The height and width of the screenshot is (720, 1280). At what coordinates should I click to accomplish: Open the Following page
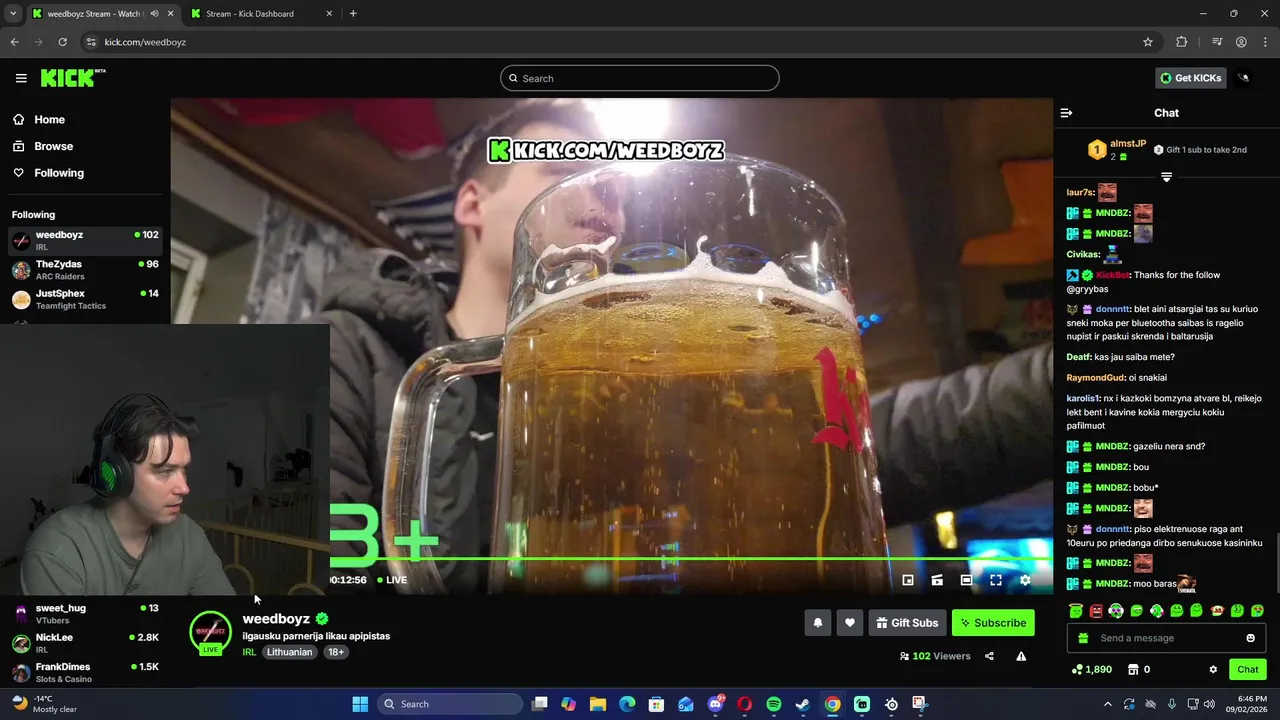coord(59,173)
